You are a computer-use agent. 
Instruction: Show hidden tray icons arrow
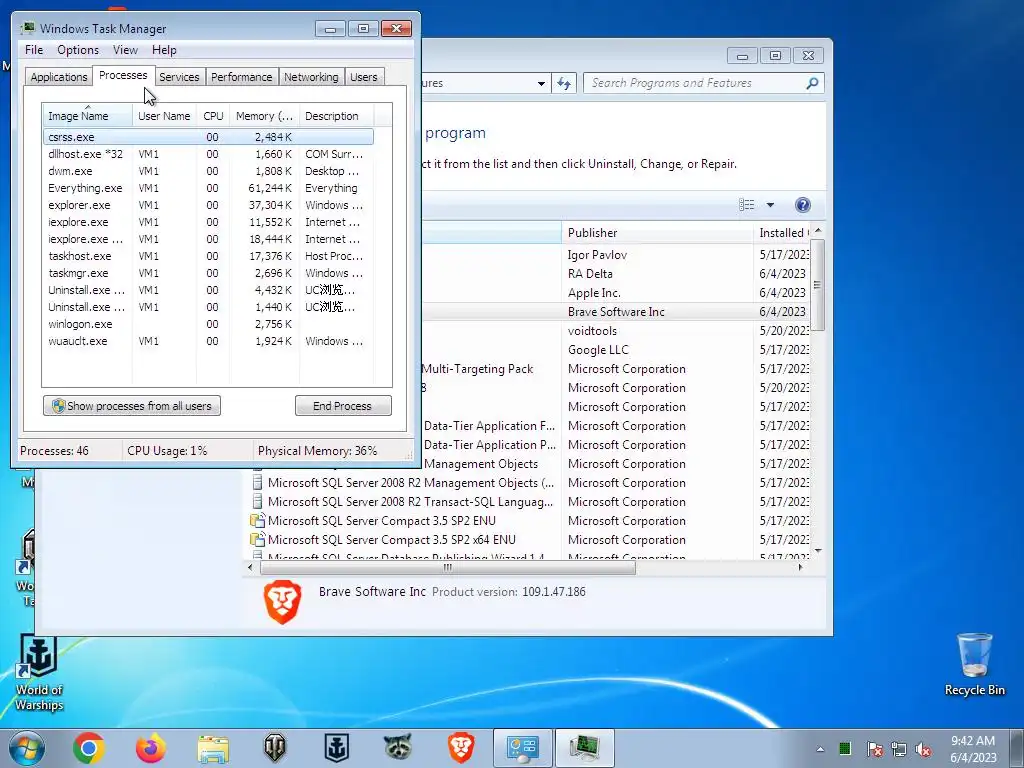tap(820, 749)
